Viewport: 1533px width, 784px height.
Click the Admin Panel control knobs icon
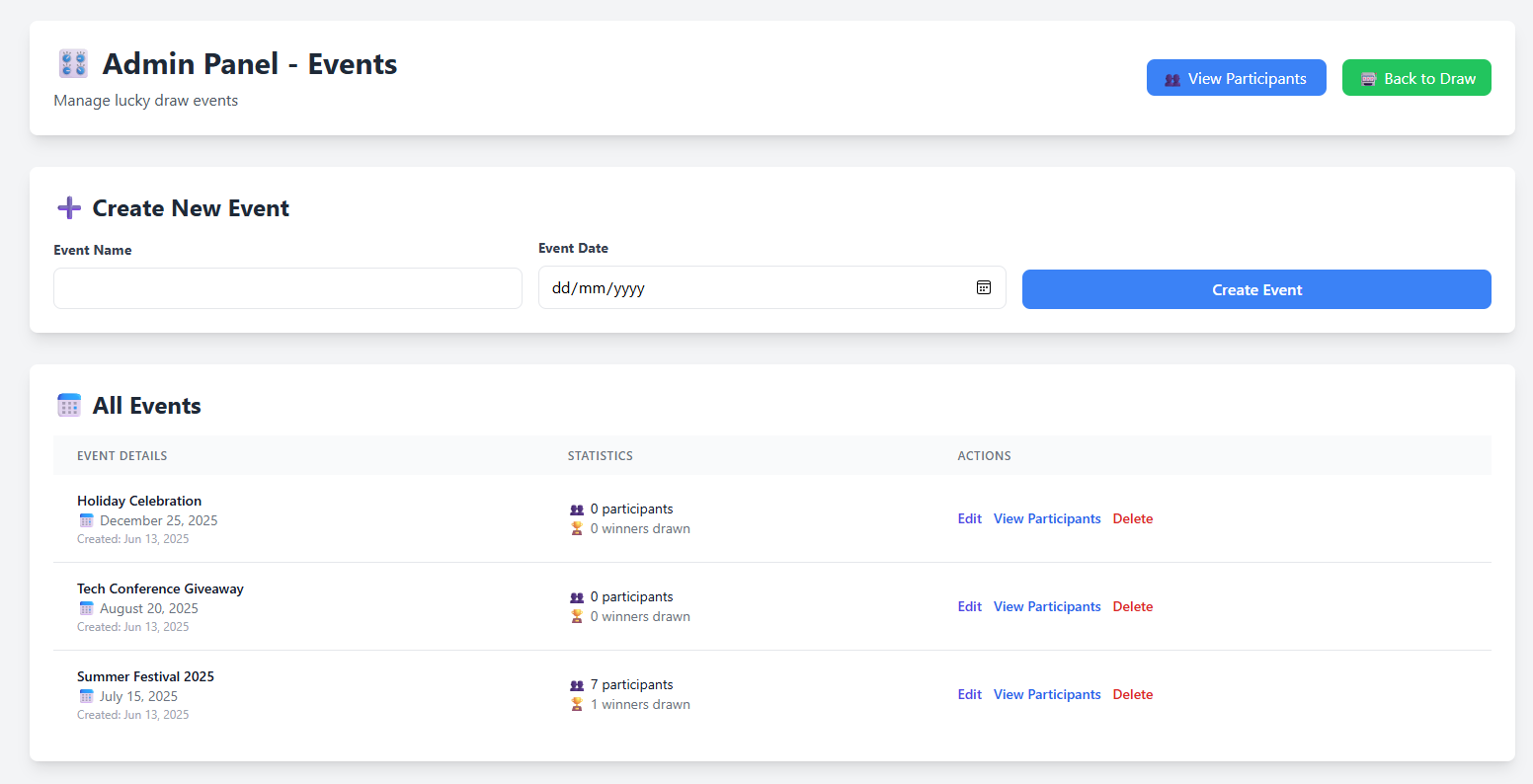pos(72,64)
